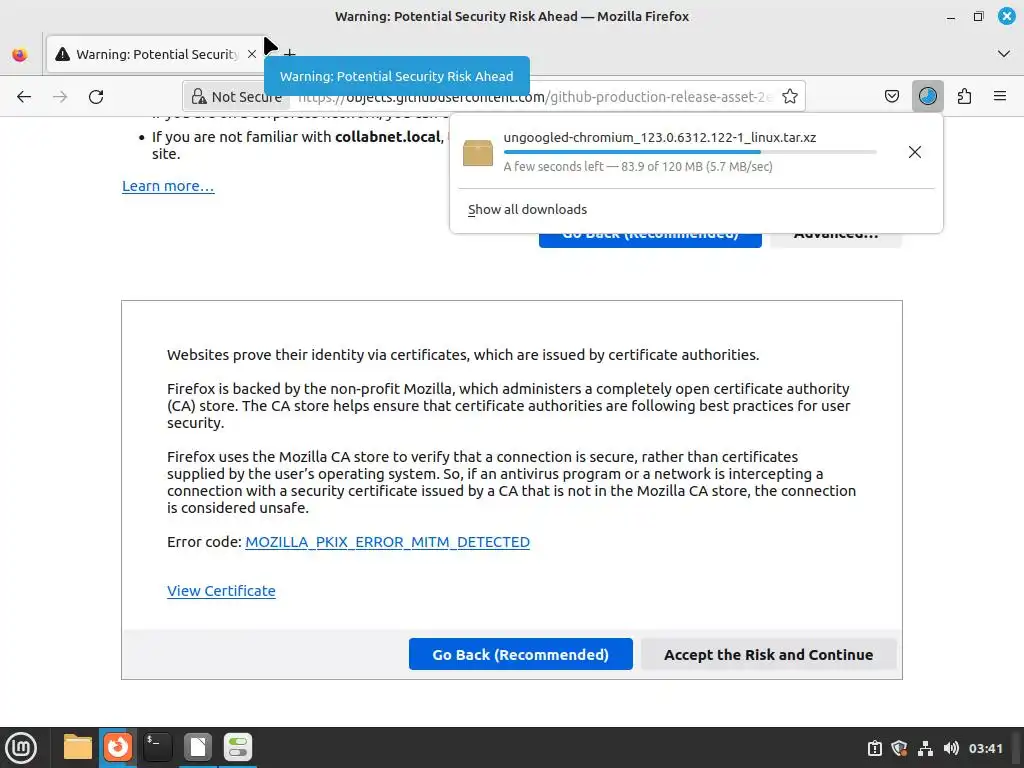Open the clipboard tray icon
The width and height of the screenshot is (1024, 768).
tap(874, 748)
